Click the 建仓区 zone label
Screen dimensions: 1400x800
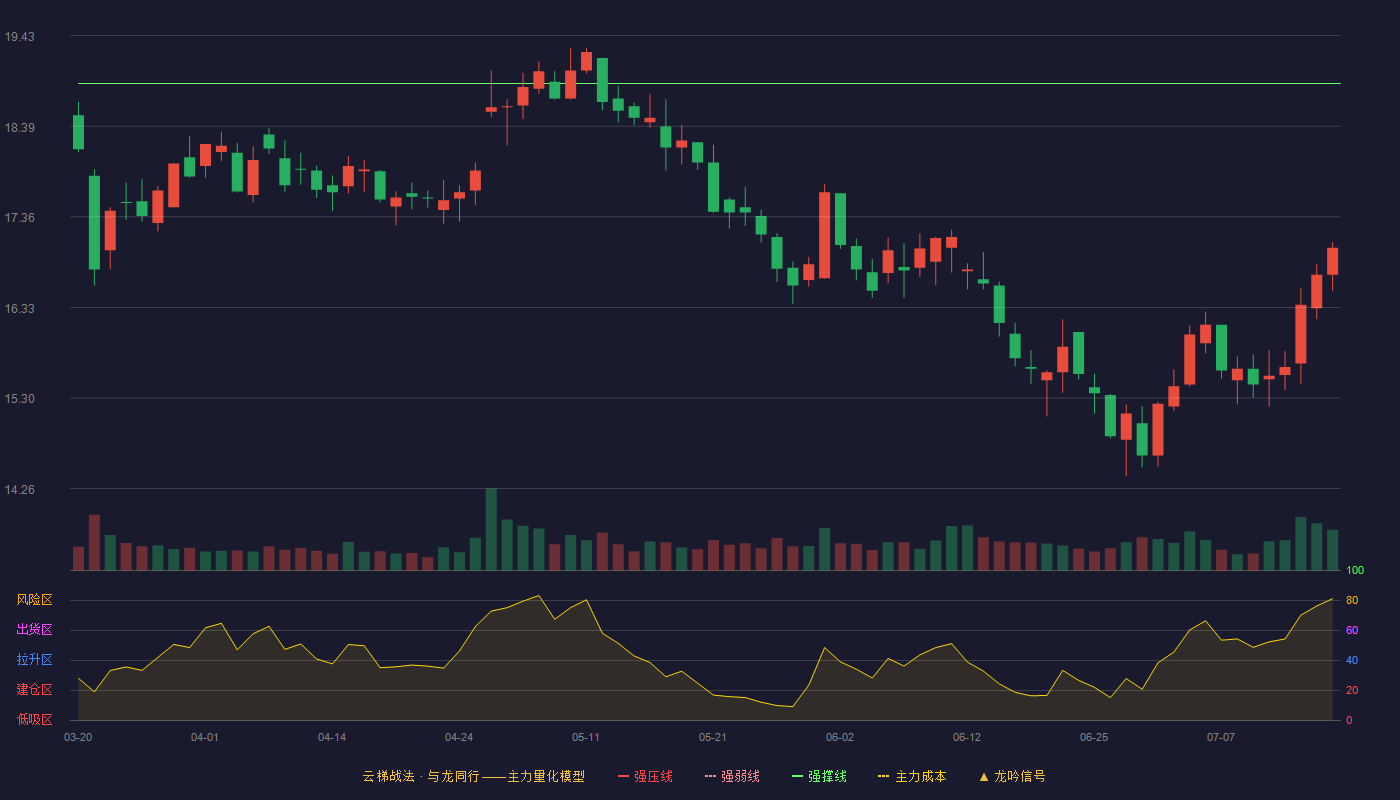34,690
